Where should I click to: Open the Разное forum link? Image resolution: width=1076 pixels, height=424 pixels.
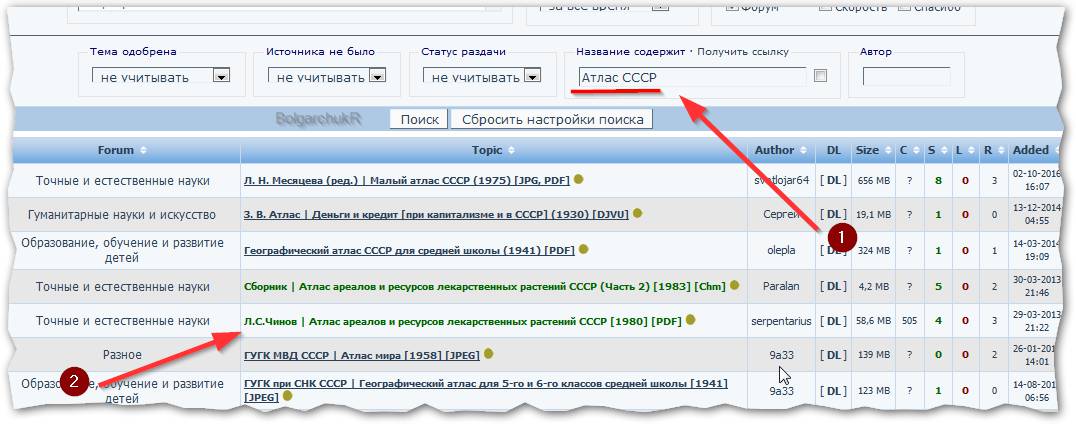(122, 355)
